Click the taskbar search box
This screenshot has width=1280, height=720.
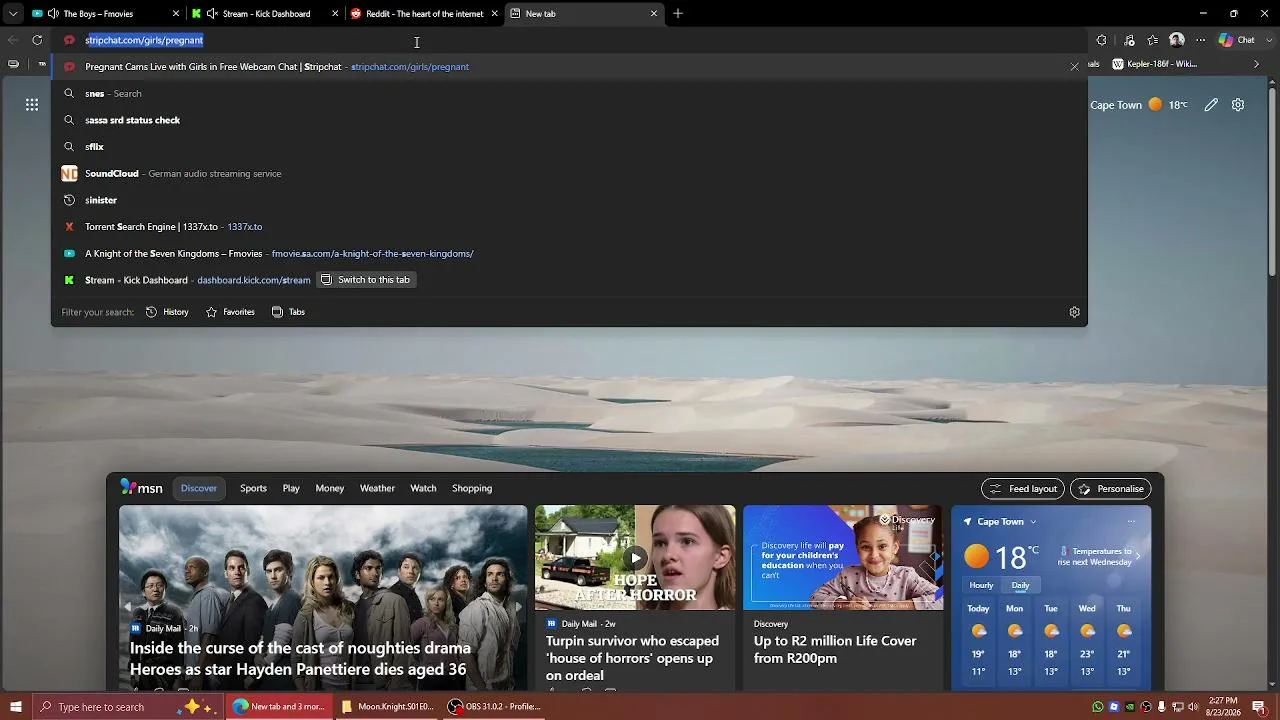pos(130,707)
